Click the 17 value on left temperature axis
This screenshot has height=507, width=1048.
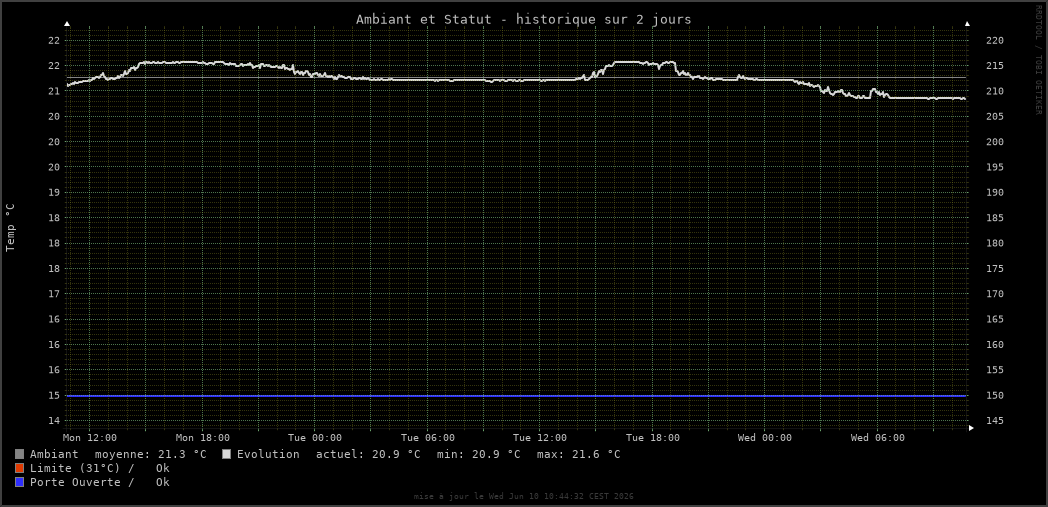click(x=54, y=294)
